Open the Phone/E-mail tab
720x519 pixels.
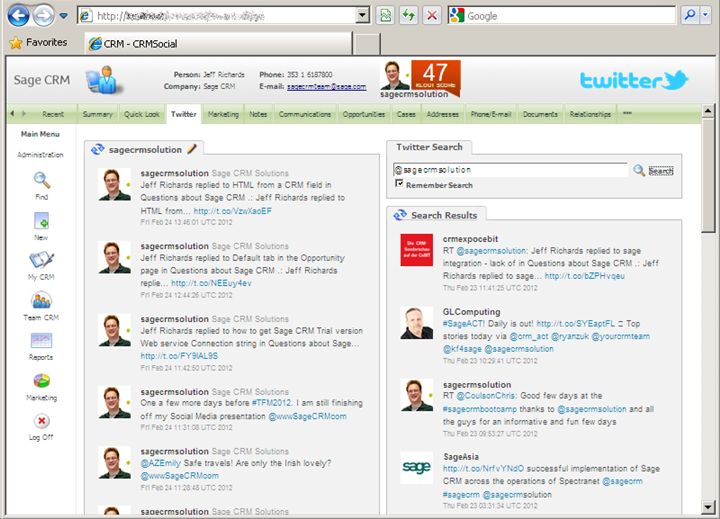pyautogui.click(x=491, y=114)
